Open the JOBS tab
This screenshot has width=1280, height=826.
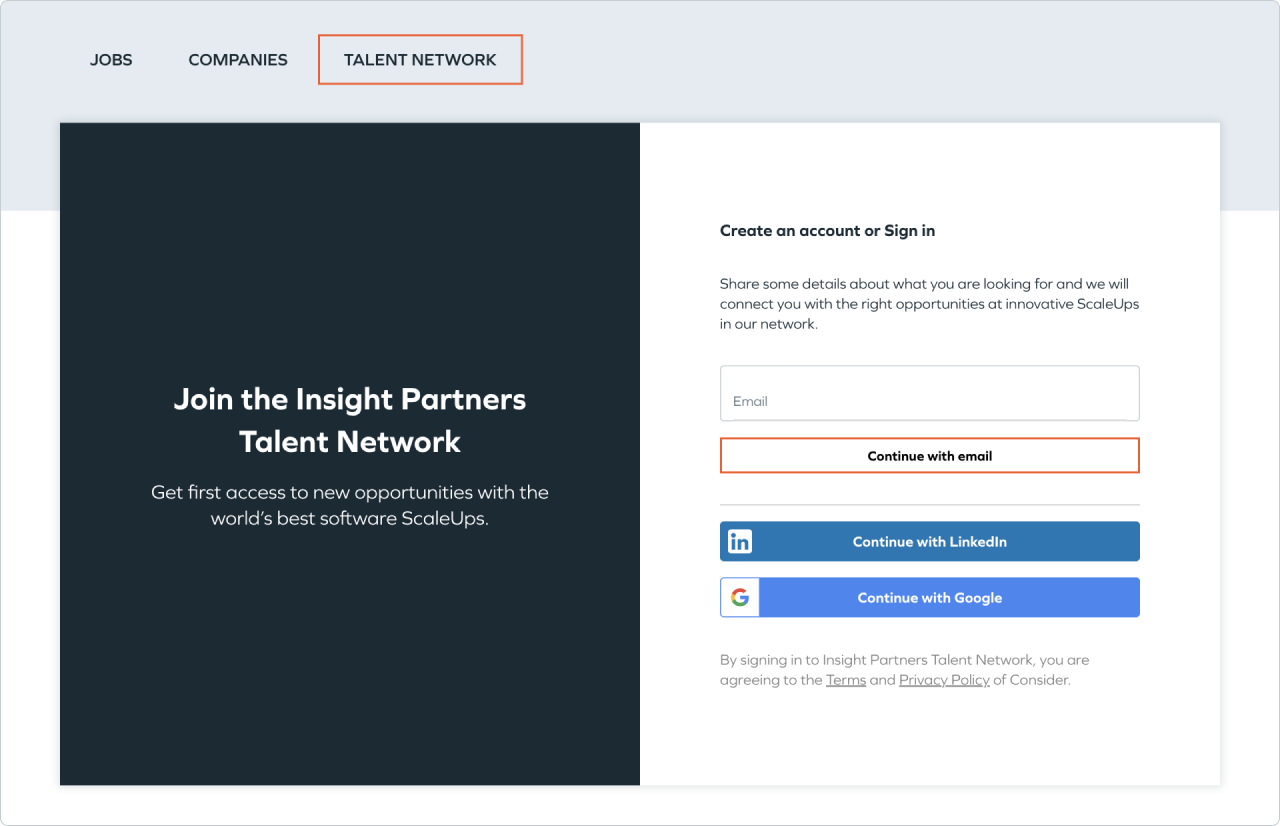coord(111,60)
